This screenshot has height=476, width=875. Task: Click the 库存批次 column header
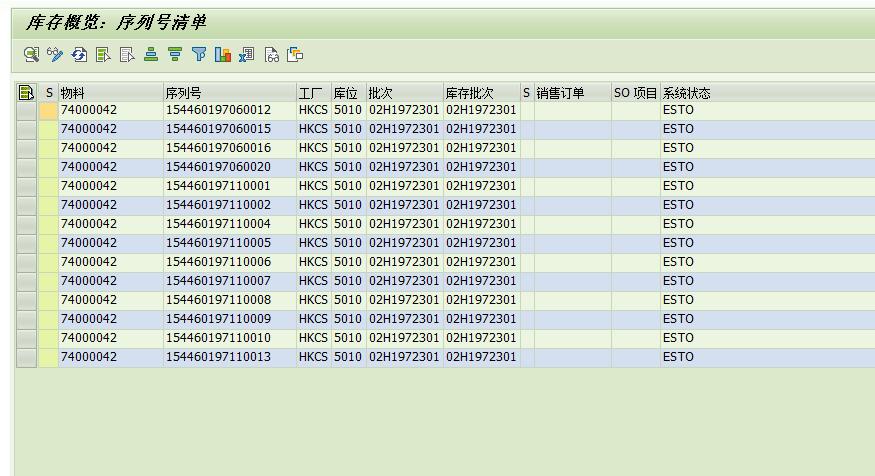click(482, 93)
